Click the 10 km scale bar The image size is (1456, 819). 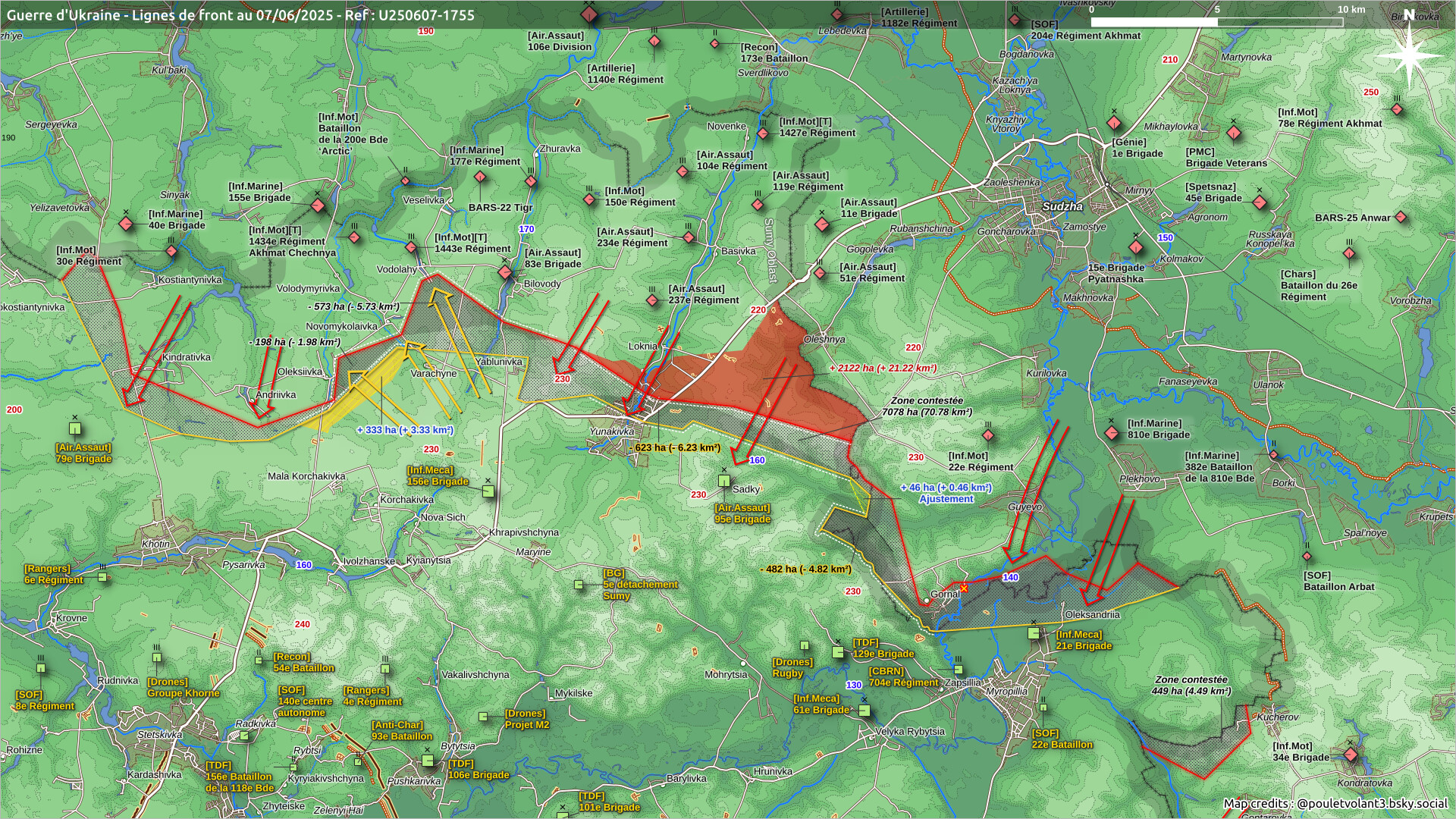click(1216, 22)
